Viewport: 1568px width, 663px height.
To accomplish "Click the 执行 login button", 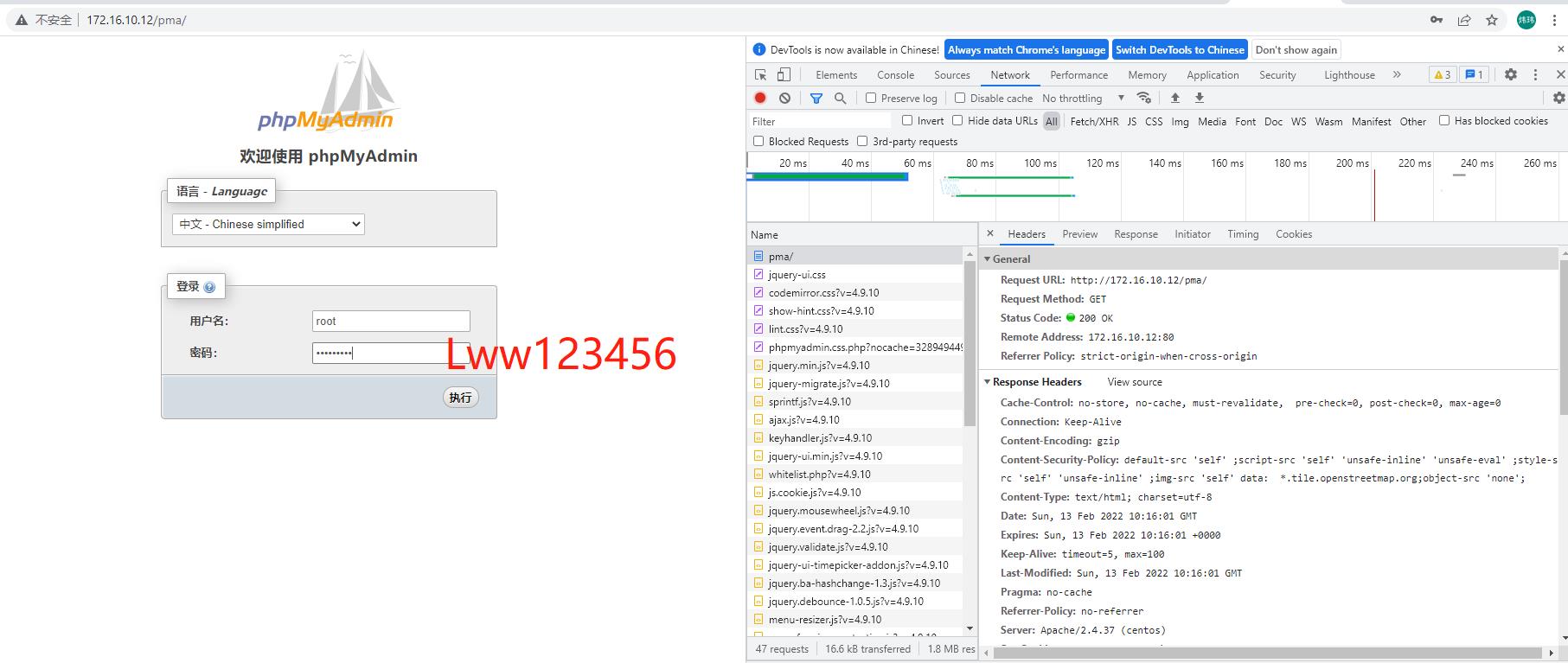I will (461, 398).
